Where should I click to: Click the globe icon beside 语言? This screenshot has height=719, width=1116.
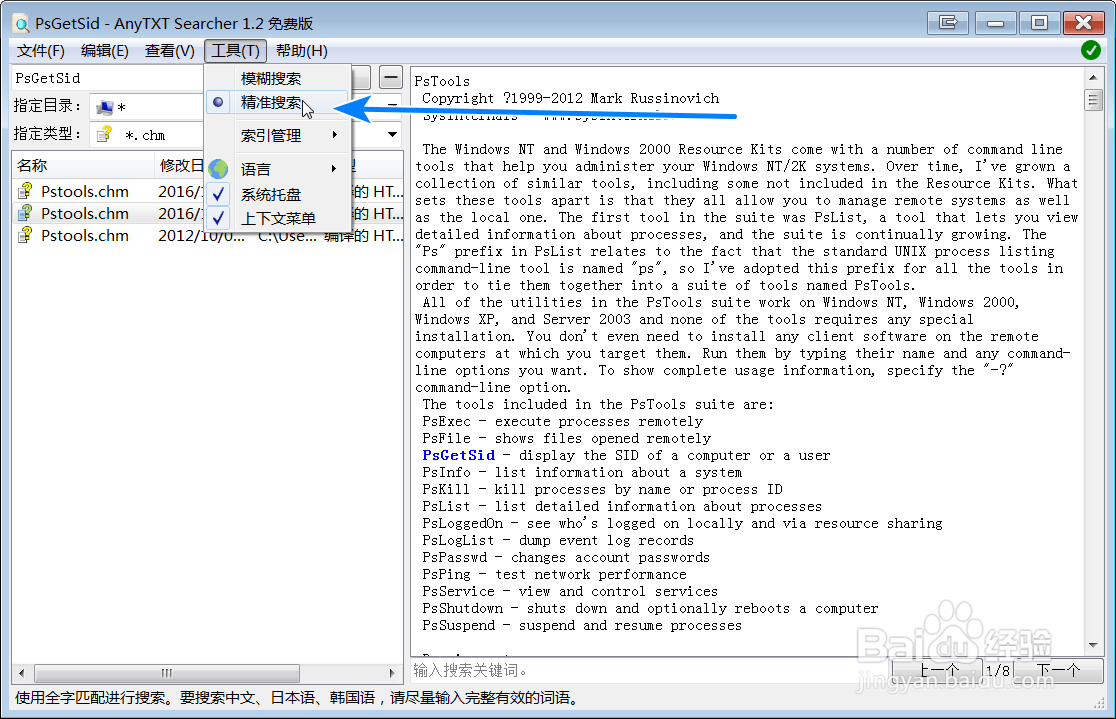[x=219, y=169]
